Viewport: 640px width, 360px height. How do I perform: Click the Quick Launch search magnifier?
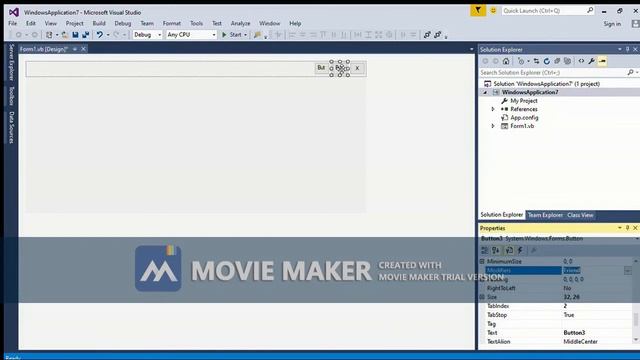(590, 10)
